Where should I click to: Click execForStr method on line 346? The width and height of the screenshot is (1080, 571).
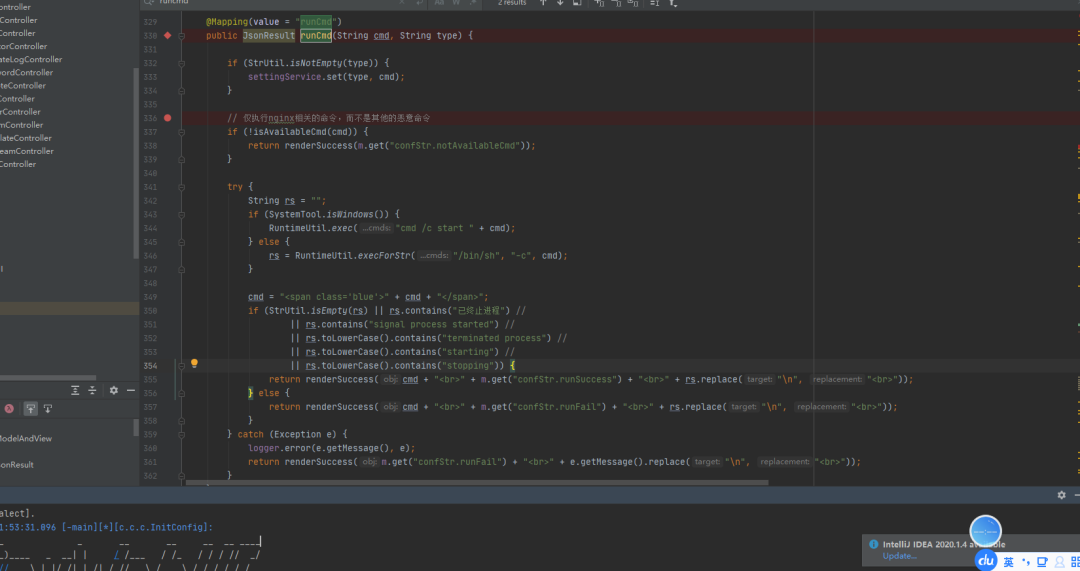pyautogui.click(x=384, y=256)
